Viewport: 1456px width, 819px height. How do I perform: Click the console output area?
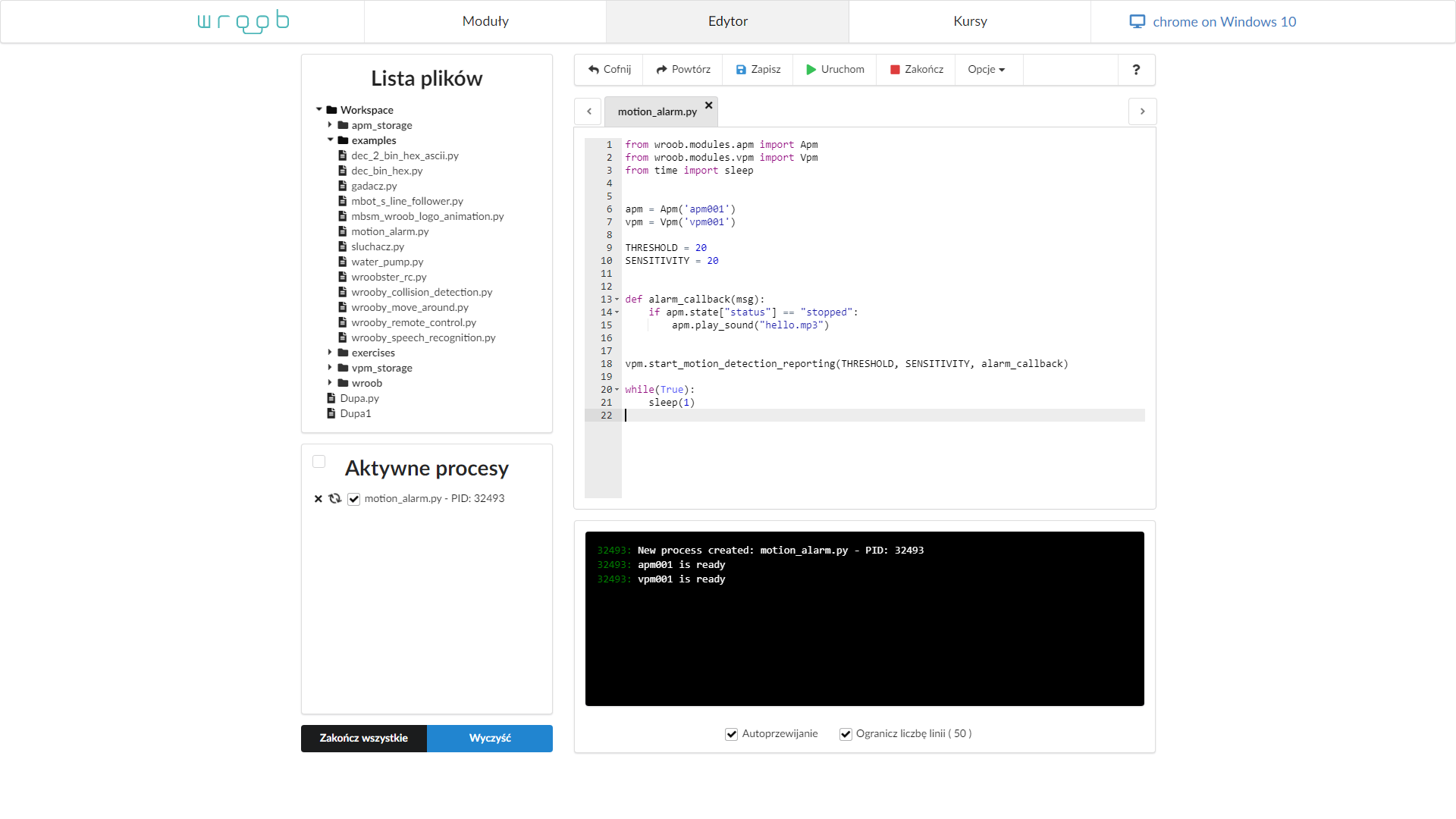(x=864, y=619)
